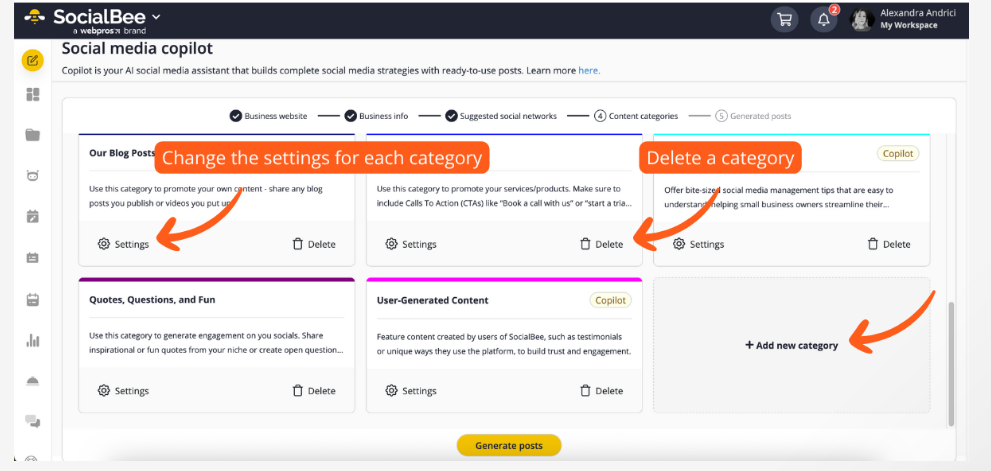Click description 'Offer bite-sized social media management tips'
Screen dimensions: 991x471
(779, 197)
